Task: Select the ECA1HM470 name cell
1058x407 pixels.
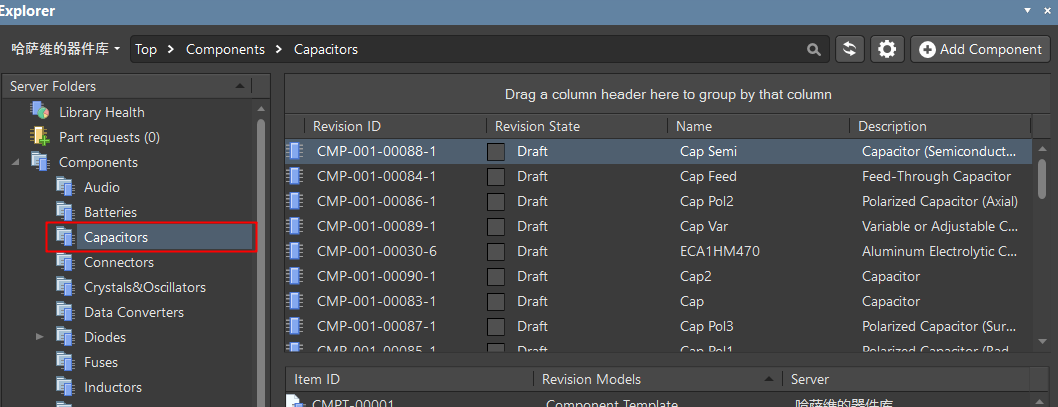Action: pos(720,251)
